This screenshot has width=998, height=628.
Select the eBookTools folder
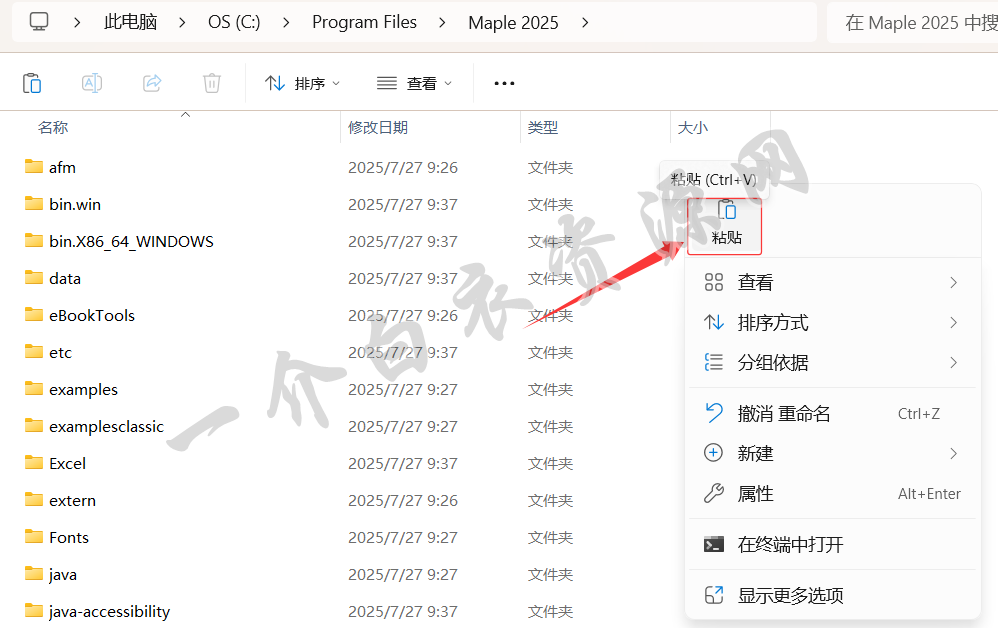[92, 316]
